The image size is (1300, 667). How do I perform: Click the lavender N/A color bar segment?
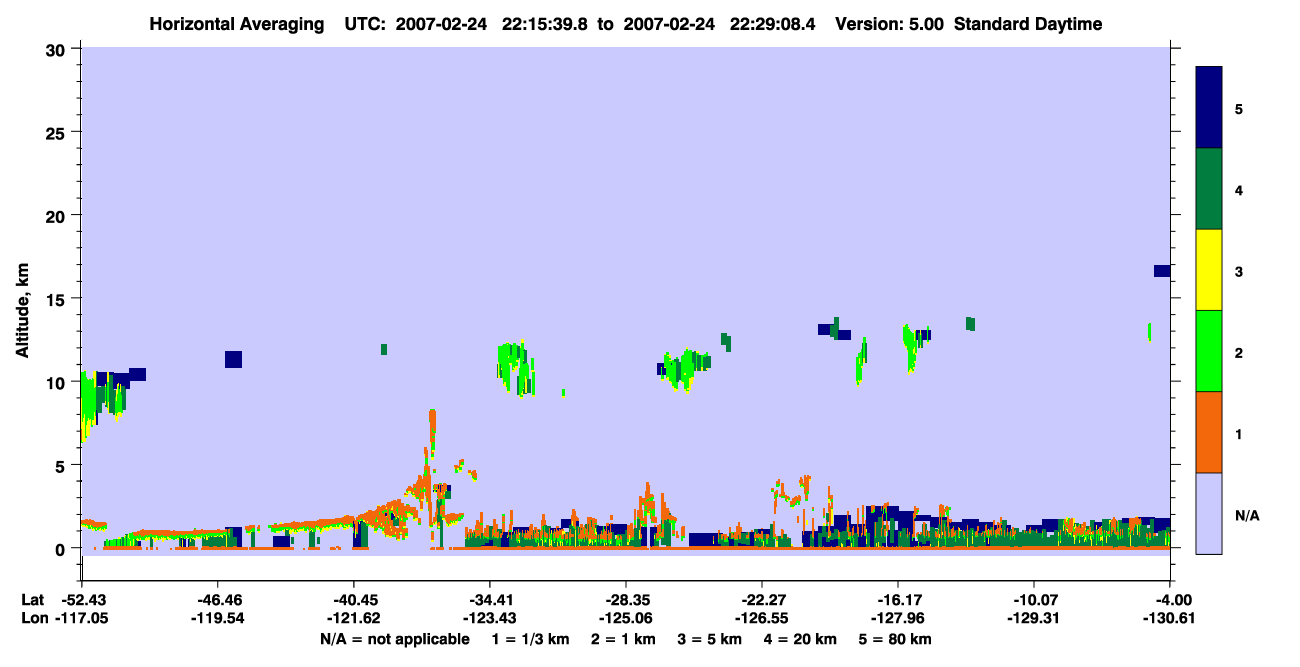tap(1209, 513)
